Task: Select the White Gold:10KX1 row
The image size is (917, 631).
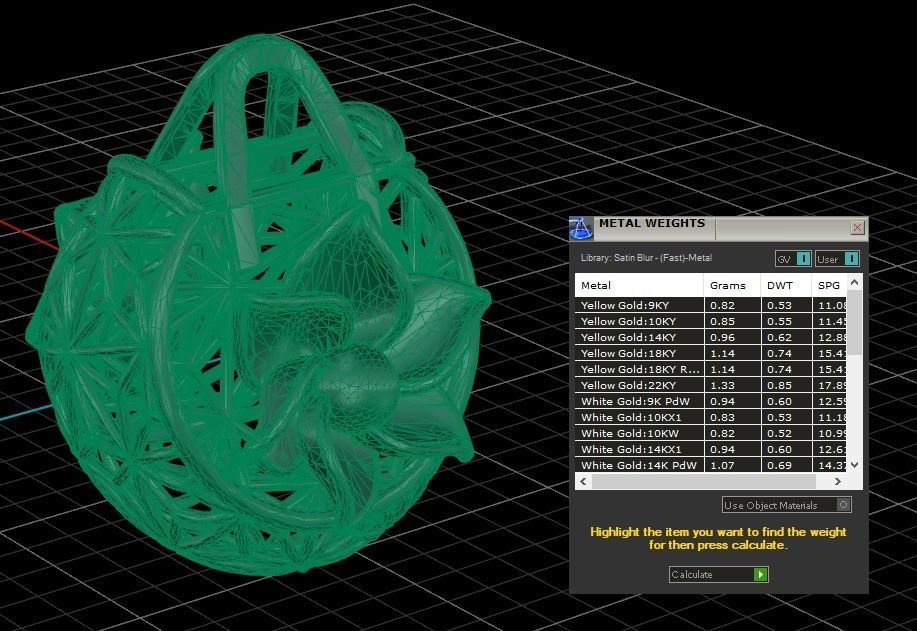Action: [711, 417]
